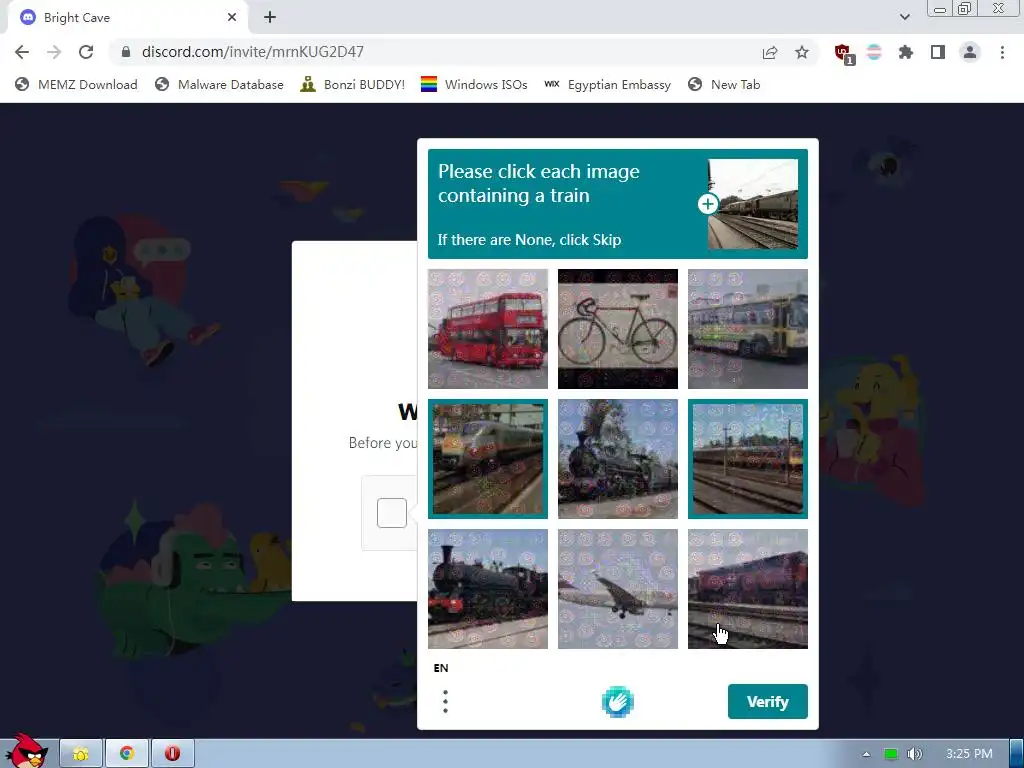
Task: Open the Bonzi BUDDY! bookmark
Action: 353,85
